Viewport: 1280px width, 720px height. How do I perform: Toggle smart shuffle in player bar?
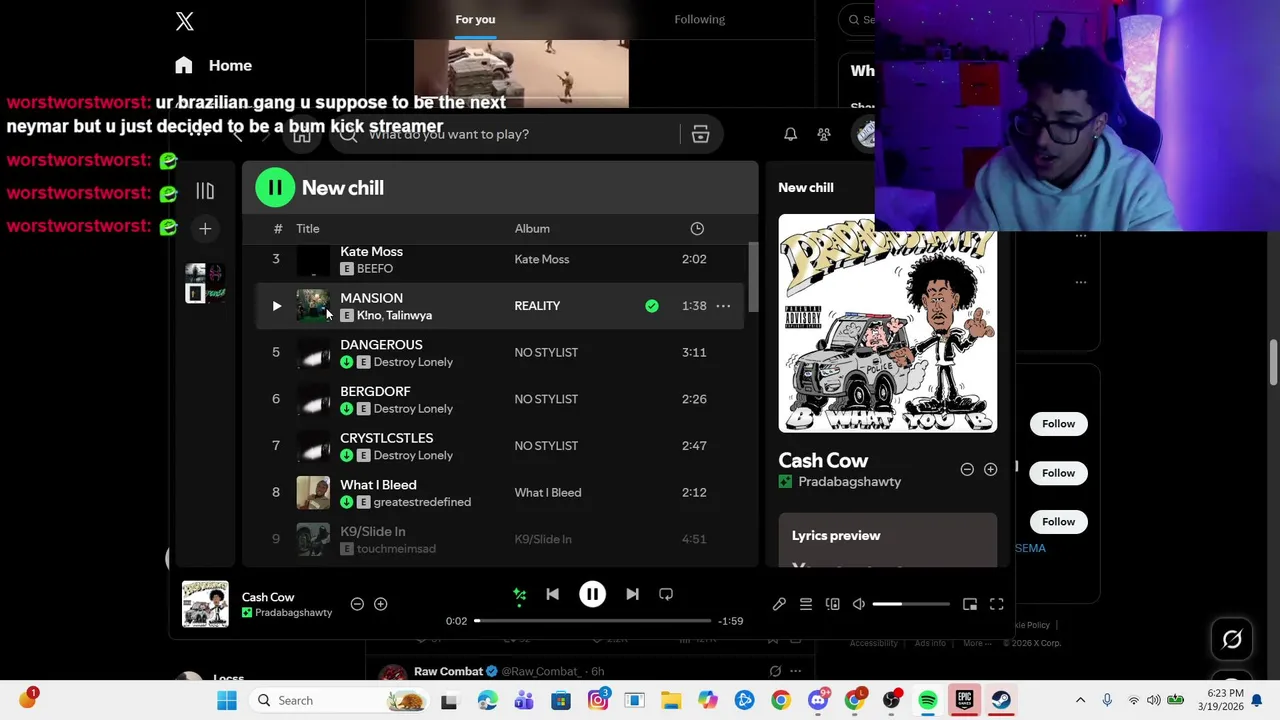pyautogui.click(x=520, y=595)
